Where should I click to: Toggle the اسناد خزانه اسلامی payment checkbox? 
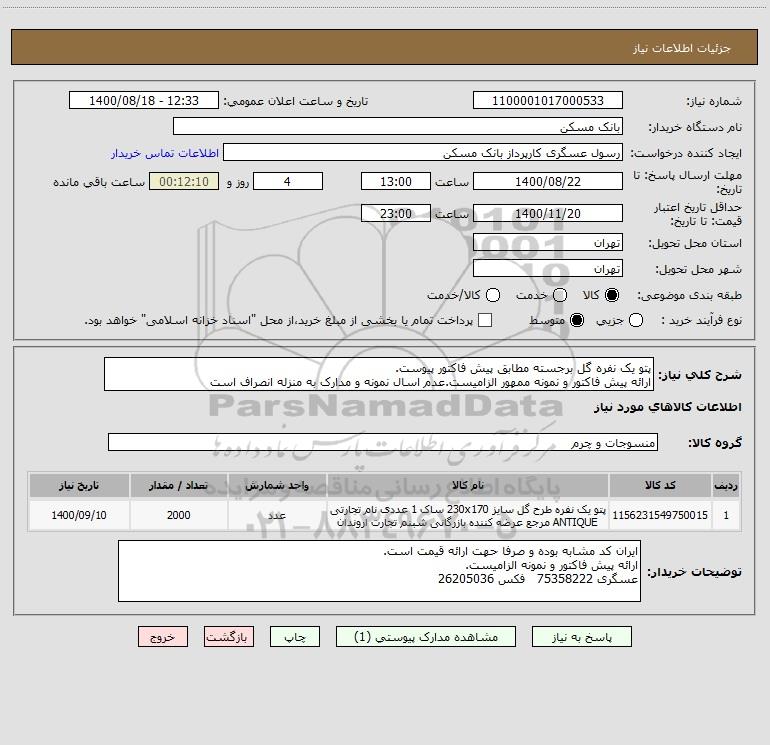[485, 320]
